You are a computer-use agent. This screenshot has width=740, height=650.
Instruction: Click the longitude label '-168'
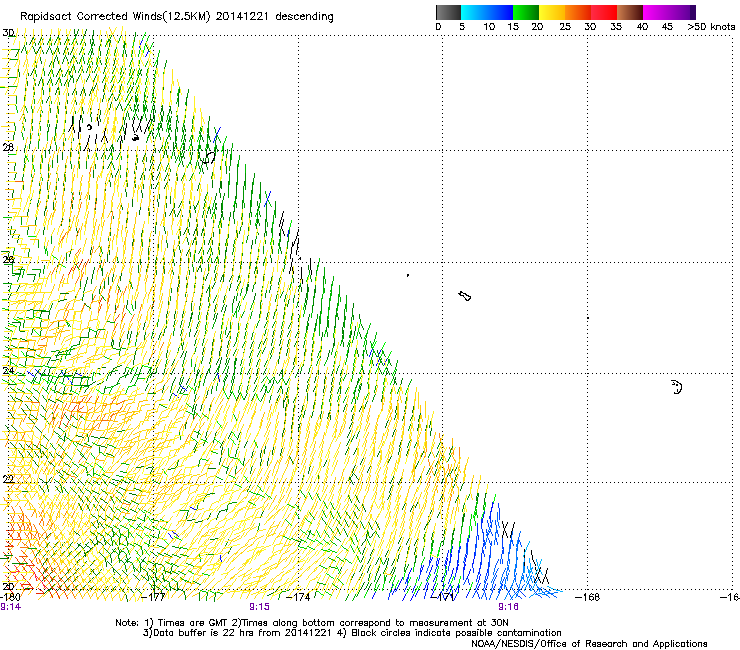(x=588, y=597)
